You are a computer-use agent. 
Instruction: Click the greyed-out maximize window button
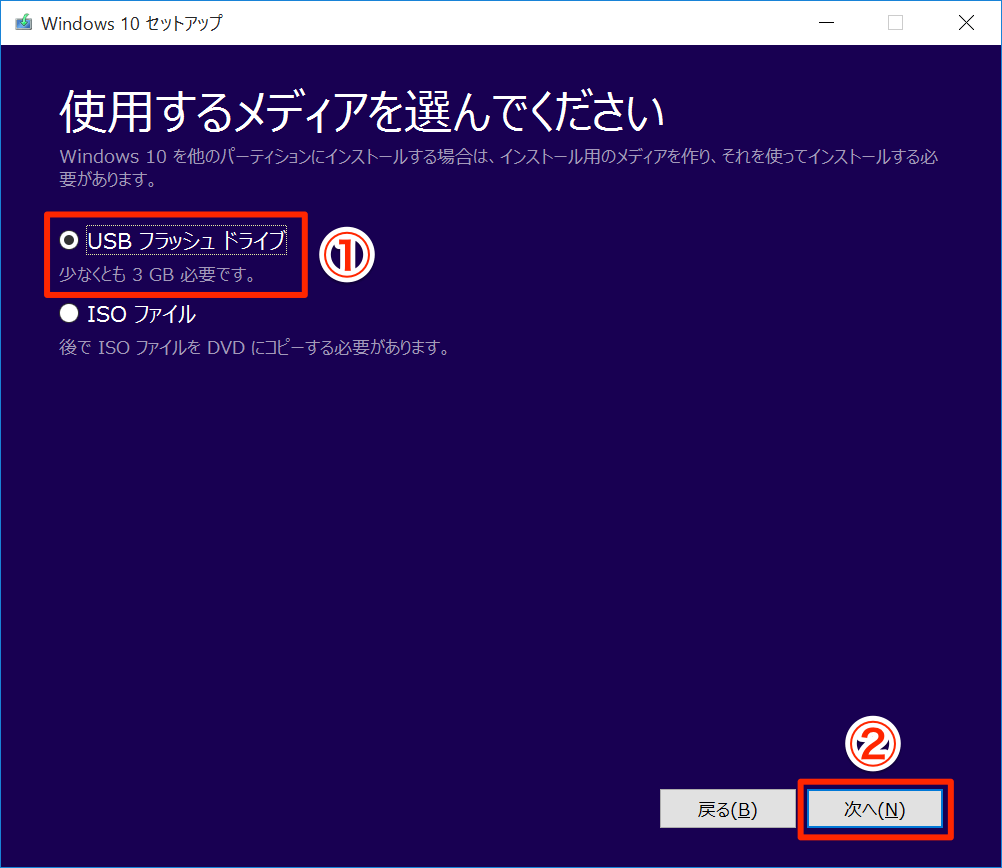pos(895,23)
